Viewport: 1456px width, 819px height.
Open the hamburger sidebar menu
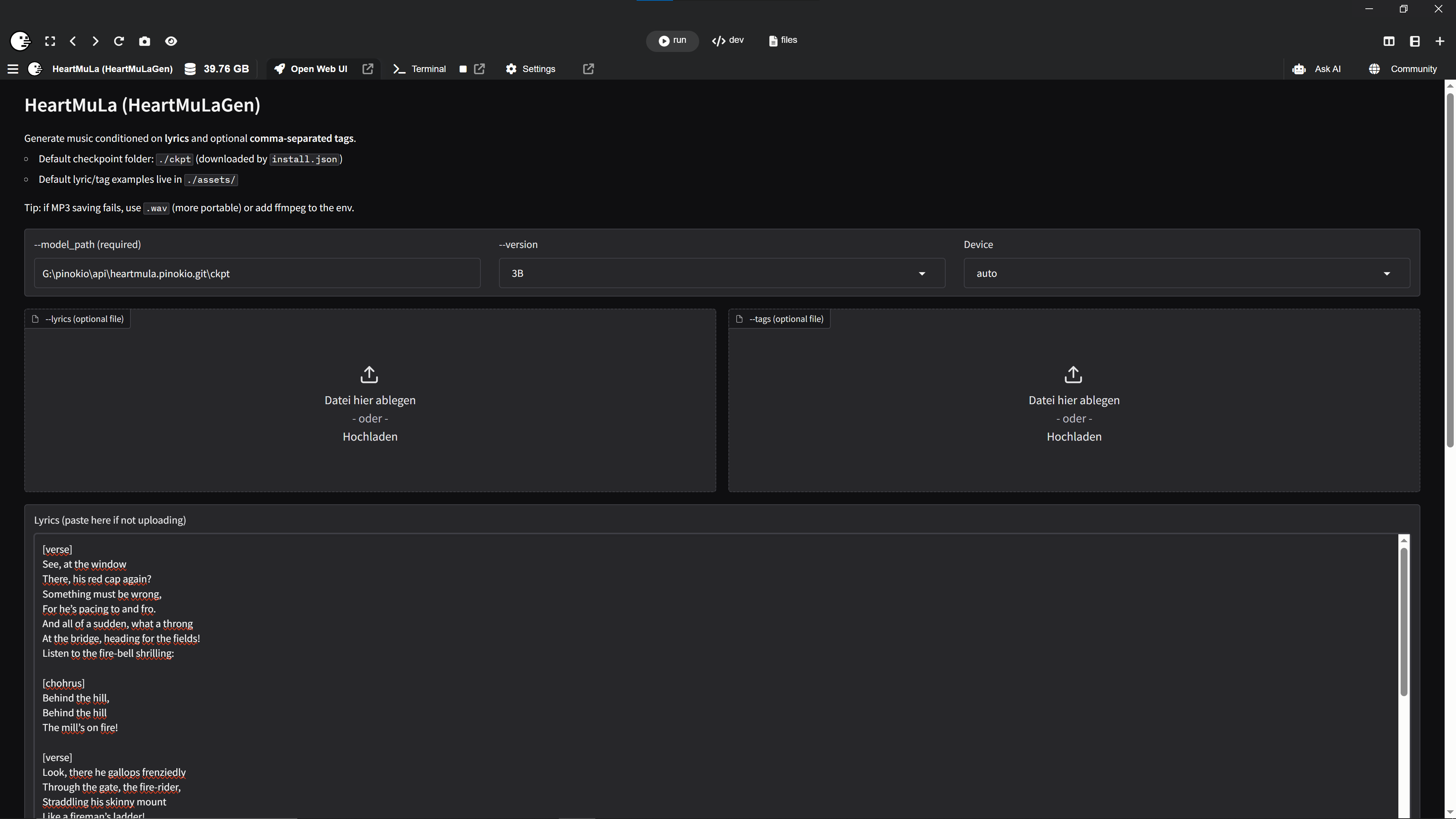[13, 69]
